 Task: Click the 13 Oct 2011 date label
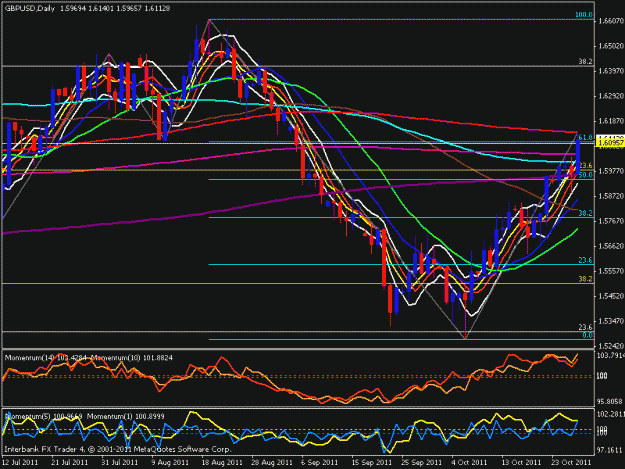click(521, 462)
